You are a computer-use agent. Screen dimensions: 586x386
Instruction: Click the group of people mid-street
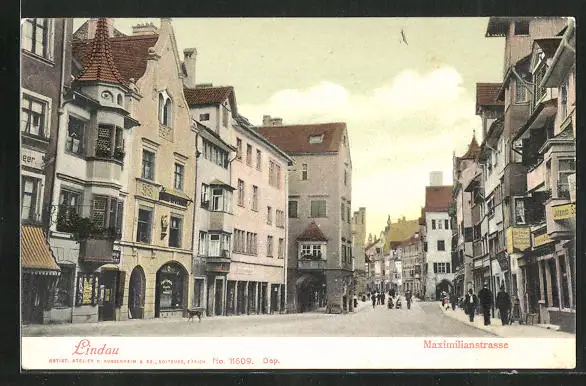[389, 299]
